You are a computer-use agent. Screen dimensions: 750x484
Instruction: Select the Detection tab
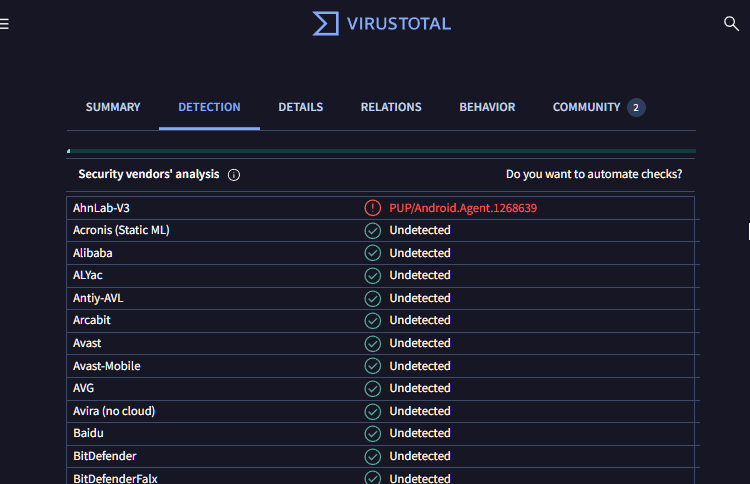click(x=209, y=107)
